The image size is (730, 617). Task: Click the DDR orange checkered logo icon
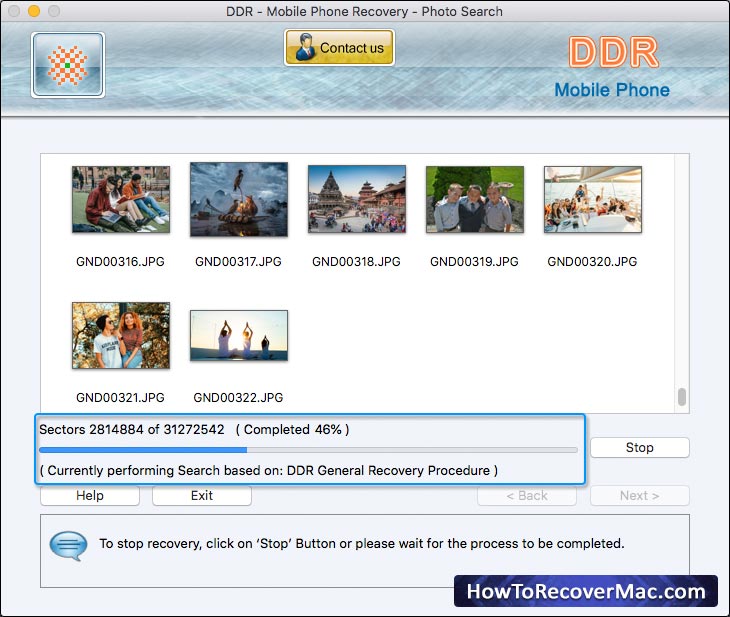click(68, 65)
